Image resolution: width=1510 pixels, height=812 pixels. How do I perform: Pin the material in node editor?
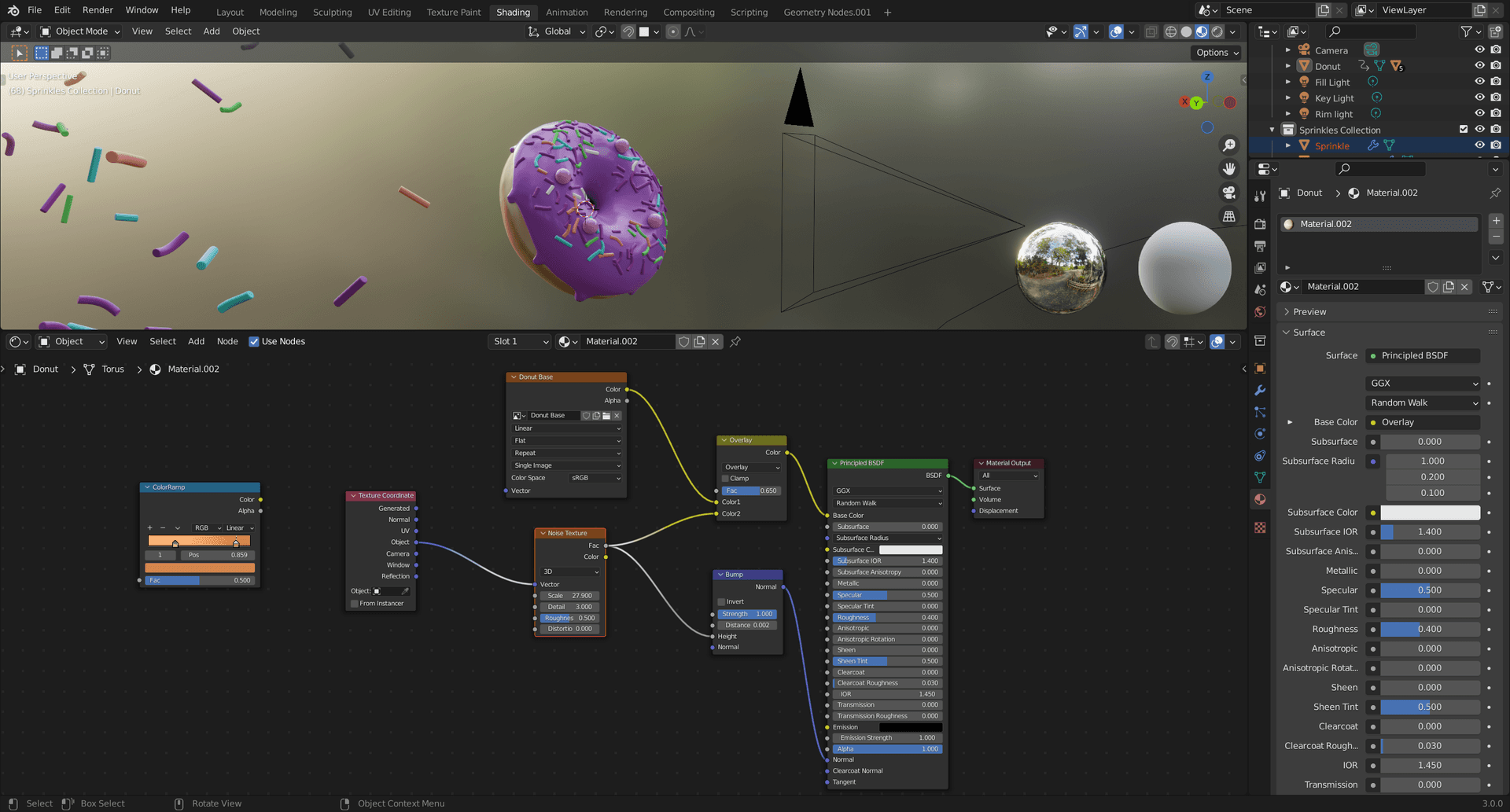click(x=735, y=341)
